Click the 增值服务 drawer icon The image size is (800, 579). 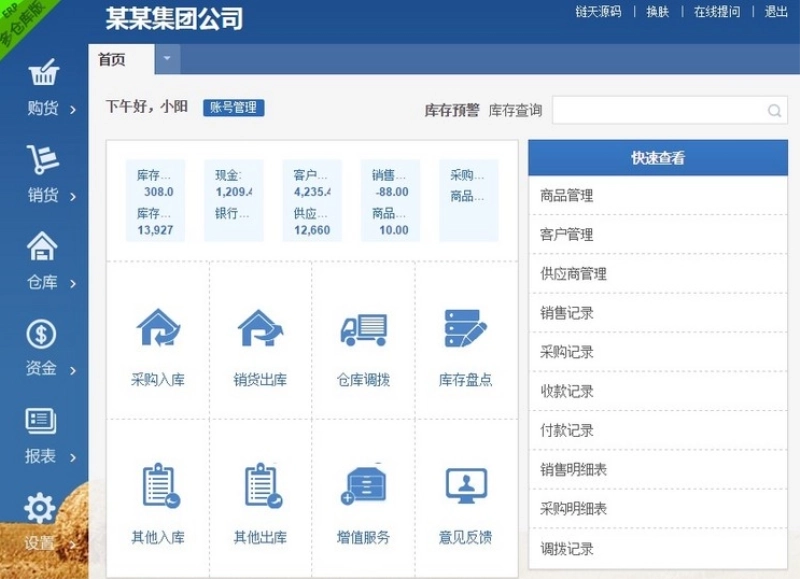click(x=364, y=485)
